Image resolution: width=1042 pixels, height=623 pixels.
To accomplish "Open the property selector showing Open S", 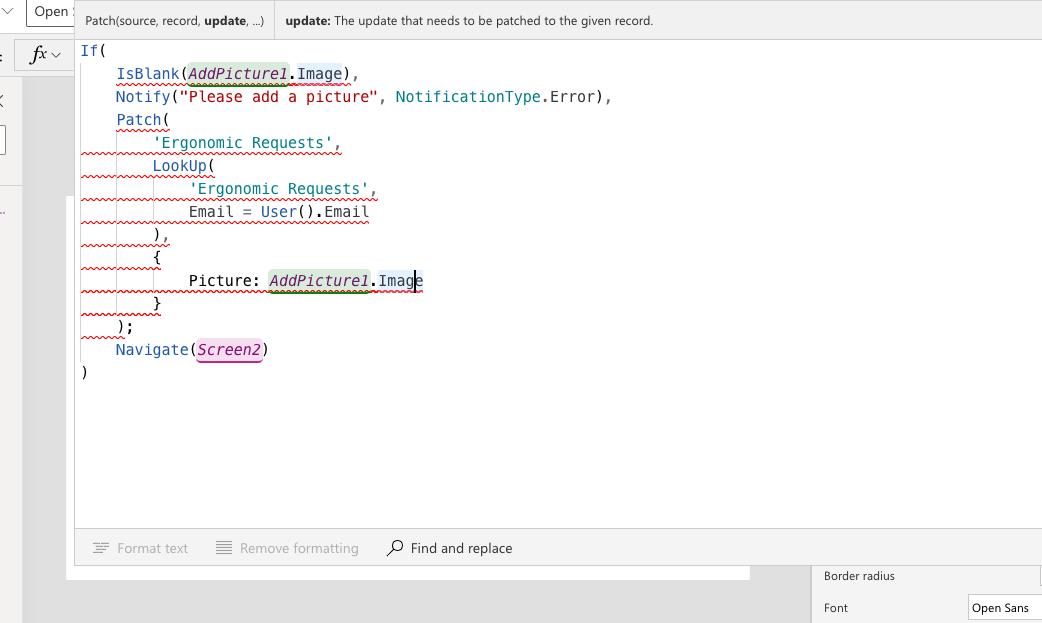I will [50, 12].
